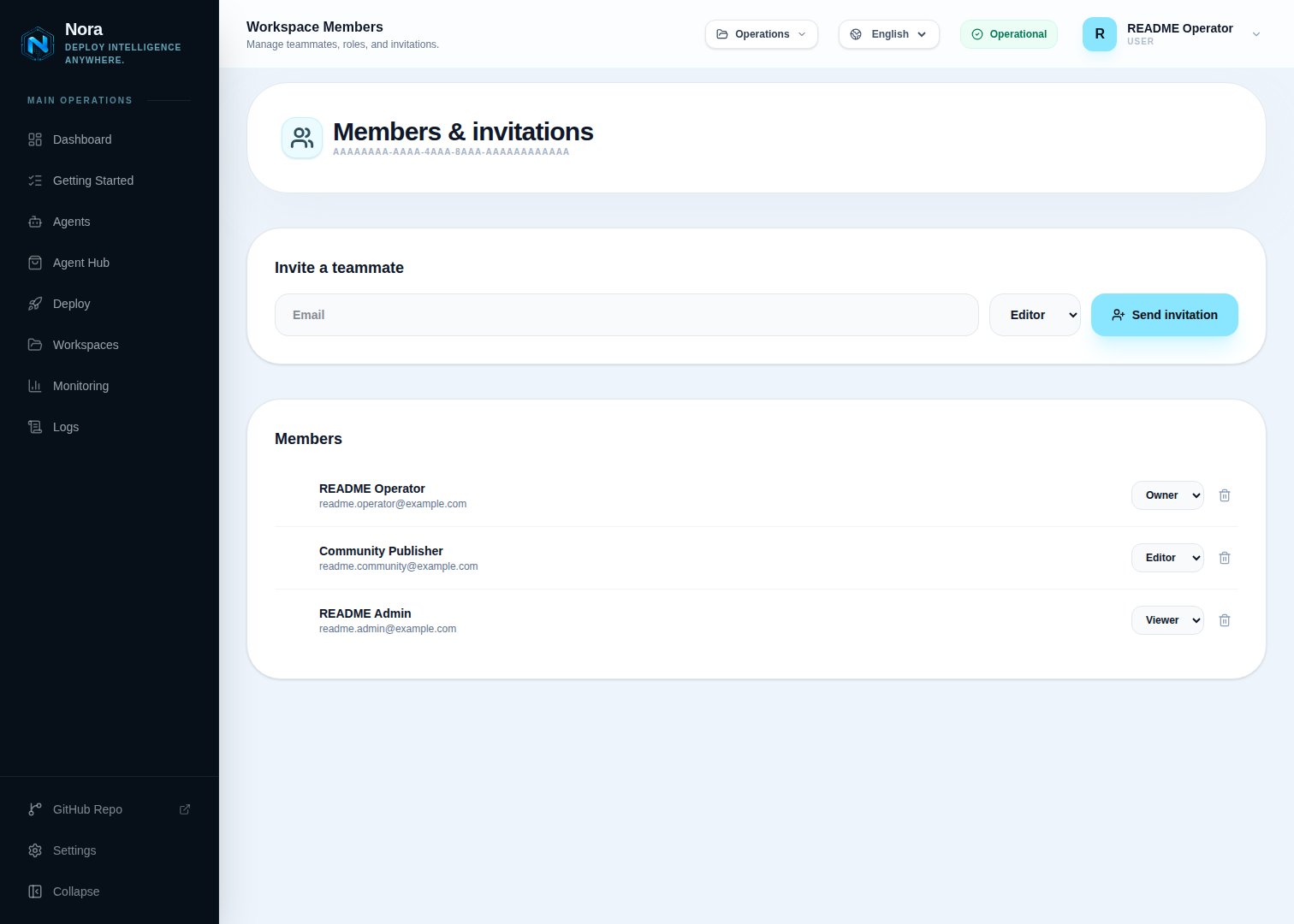Click the Workspaces folder icon in sidebar

(x=35, y=345)
